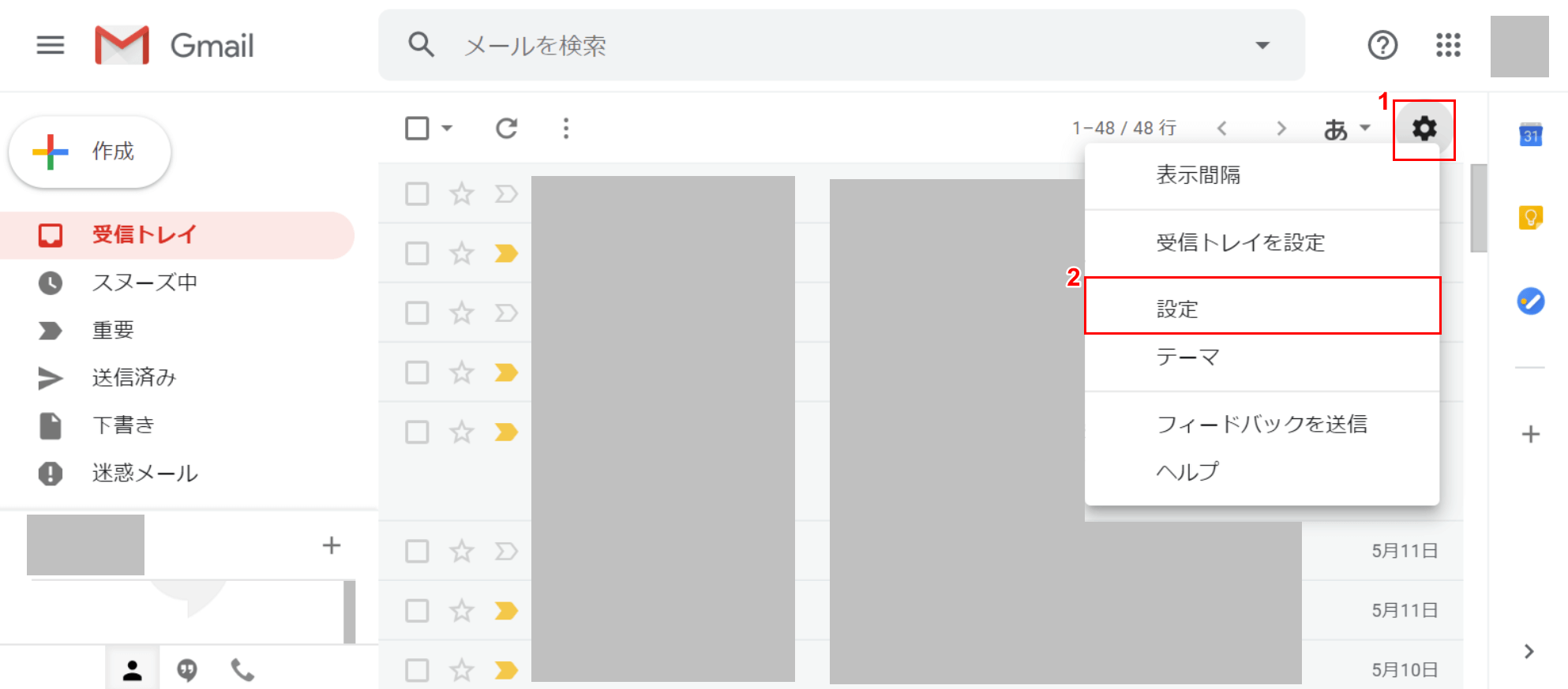Open the Google apps grid
1568x689 pixels.
click(x=1448, y=45)
